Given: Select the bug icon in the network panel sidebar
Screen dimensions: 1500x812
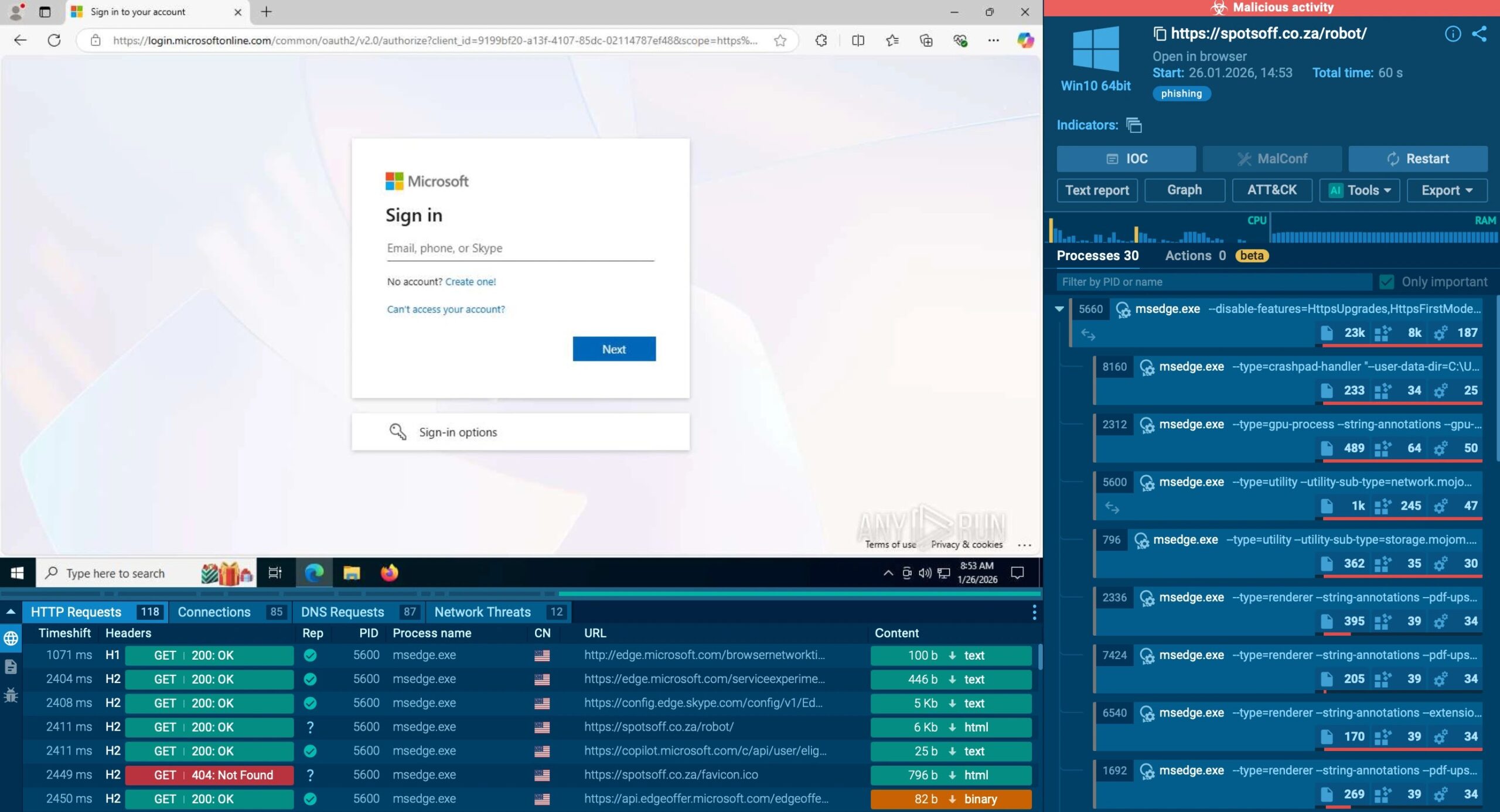Looking at the screenshot, I should point(10,695).
